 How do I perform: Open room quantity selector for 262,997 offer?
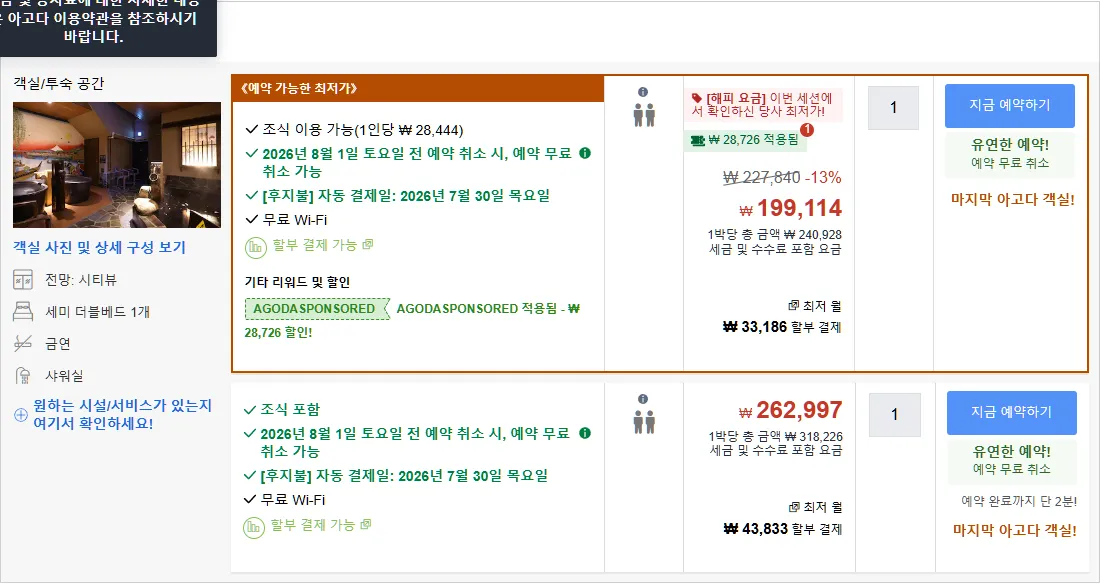(894, 415)
